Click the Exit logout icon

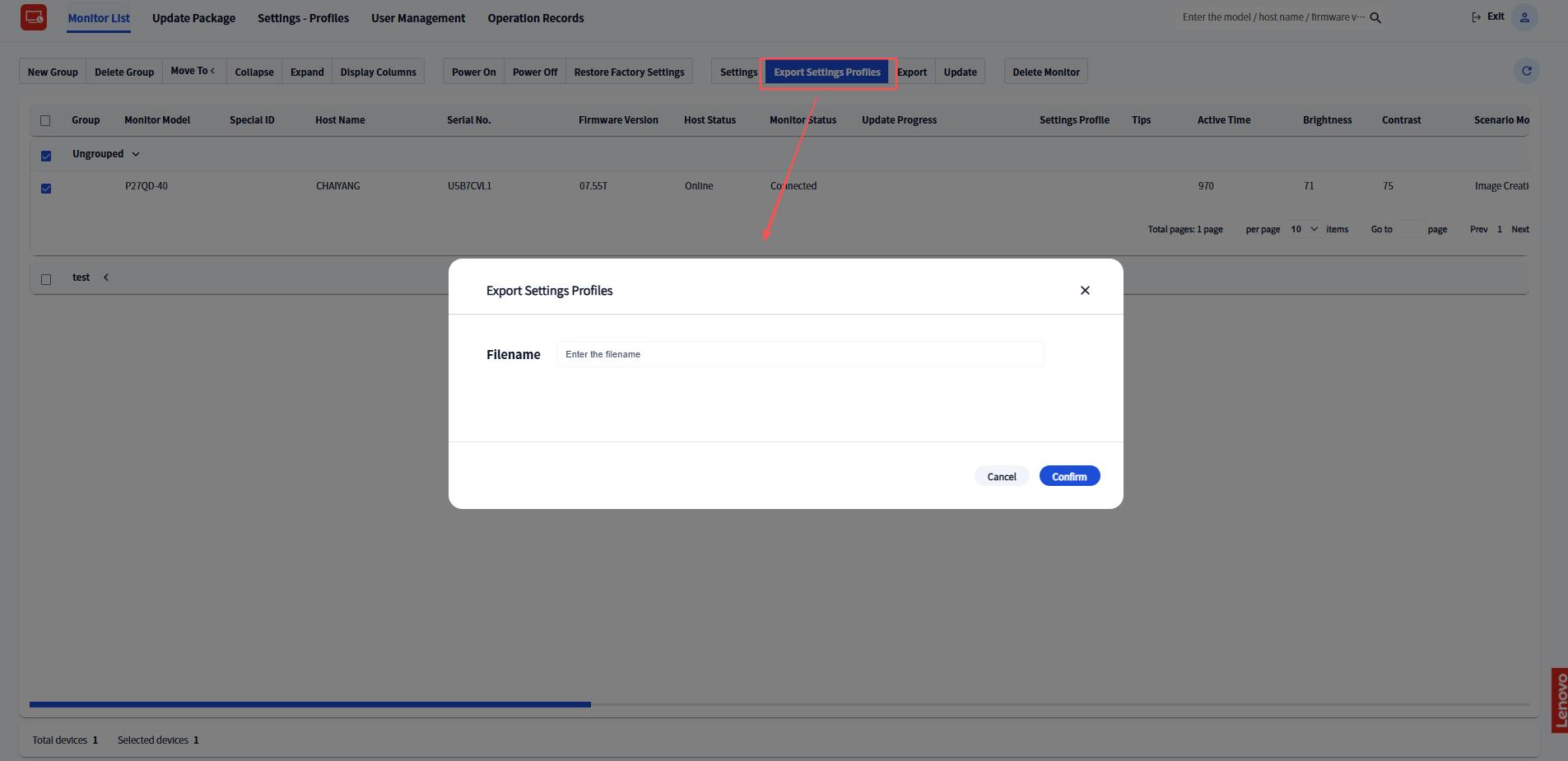pyautogui.click(x=1476, y=17)
